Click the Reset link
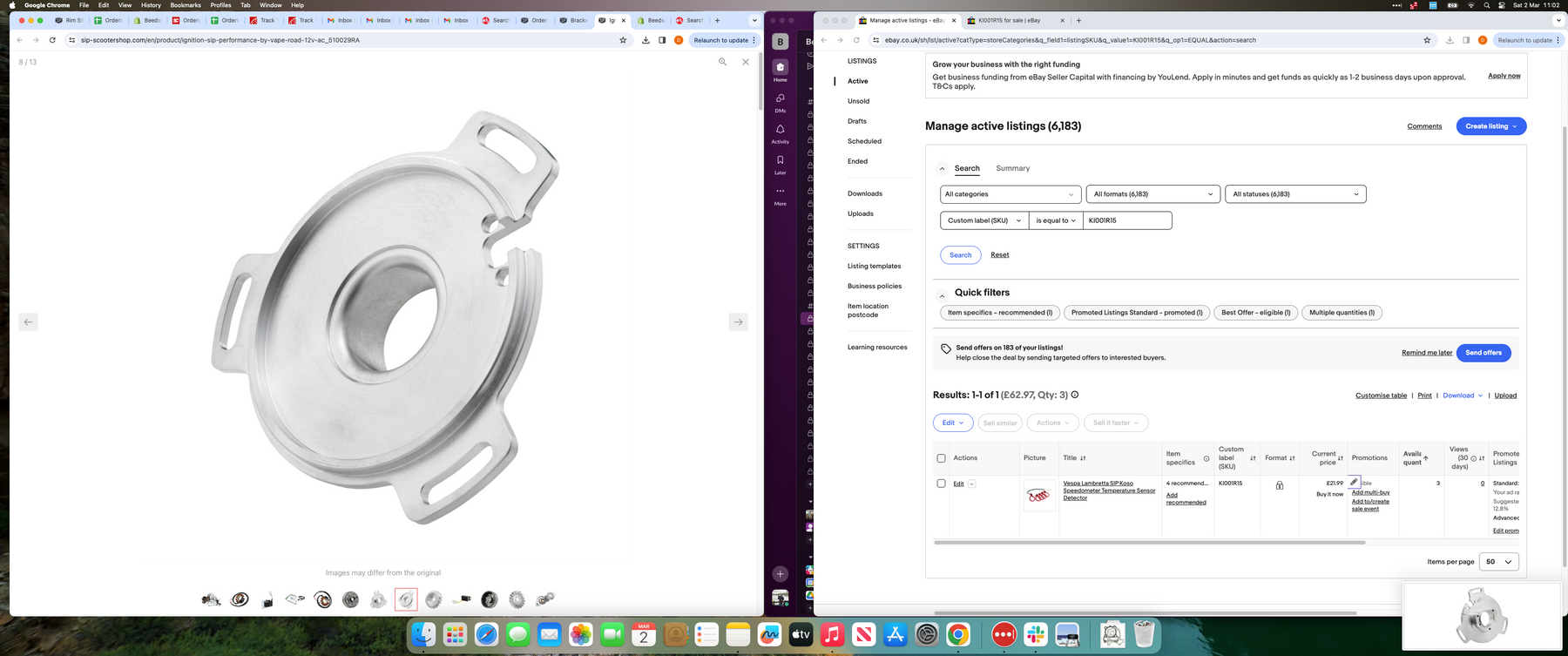This screenshot has width=1568, height=656. (999, 255)
